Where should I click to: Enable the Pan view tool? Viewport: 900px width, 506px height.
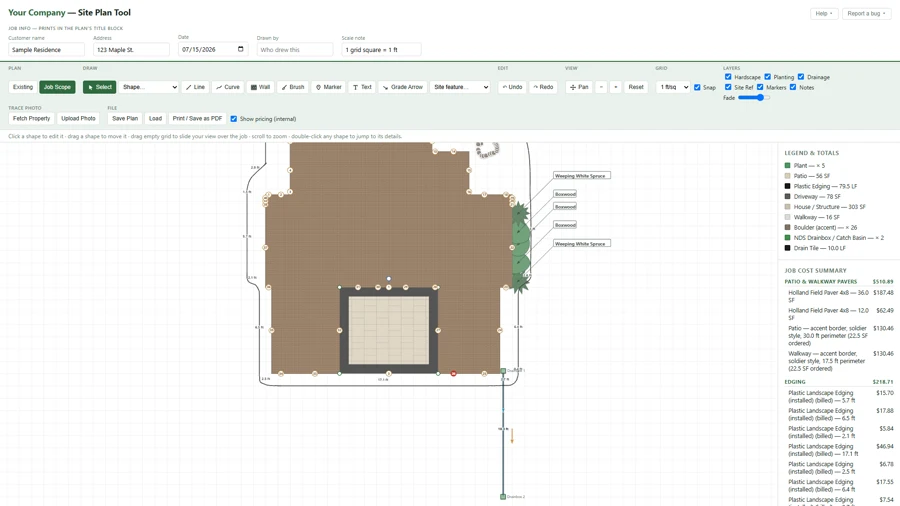(x=579, y=87)
